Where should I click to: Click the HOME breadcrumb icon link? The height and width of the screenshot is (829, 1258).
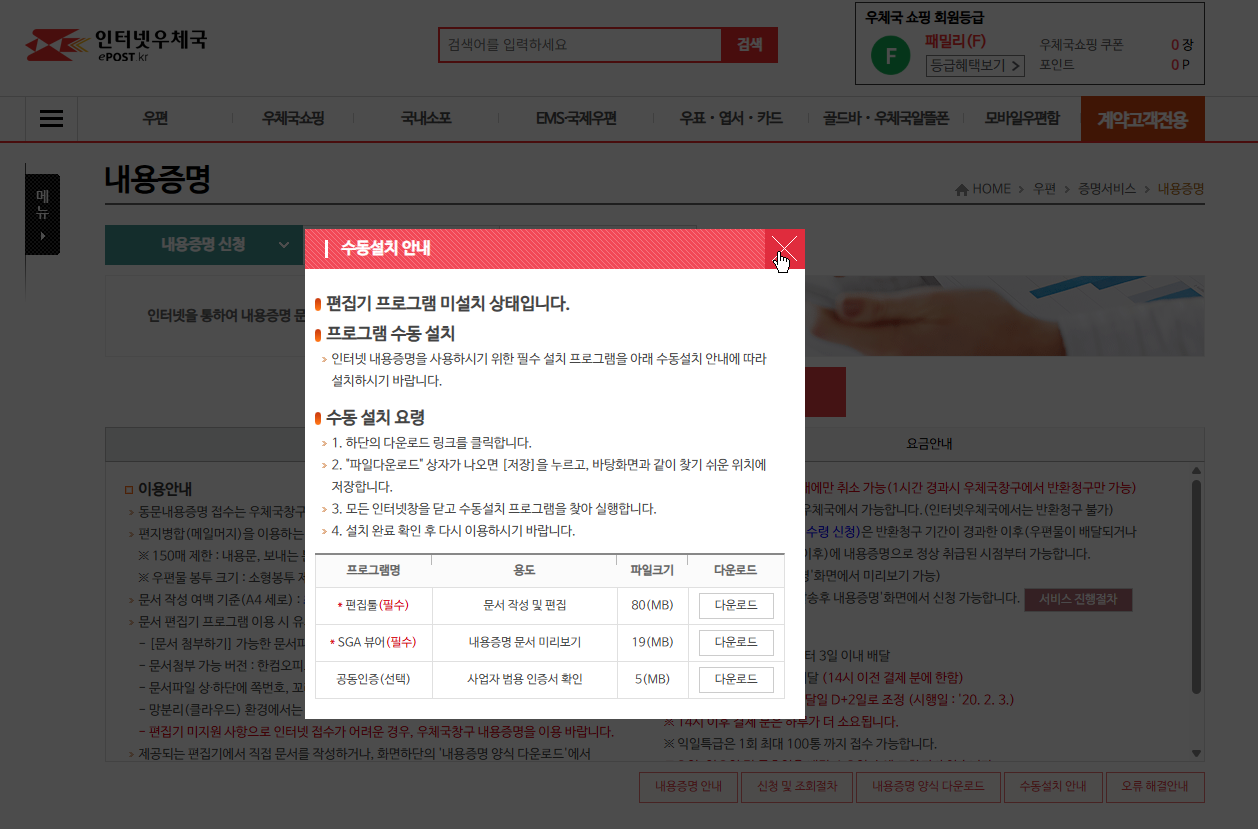[x=984, y=188]
